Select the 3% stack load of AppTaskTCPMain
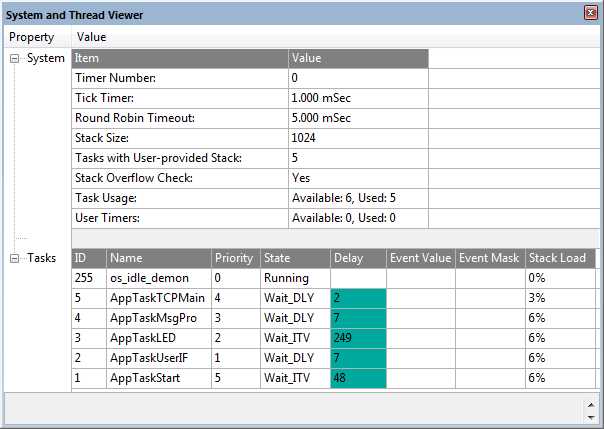 pos(537,298)
